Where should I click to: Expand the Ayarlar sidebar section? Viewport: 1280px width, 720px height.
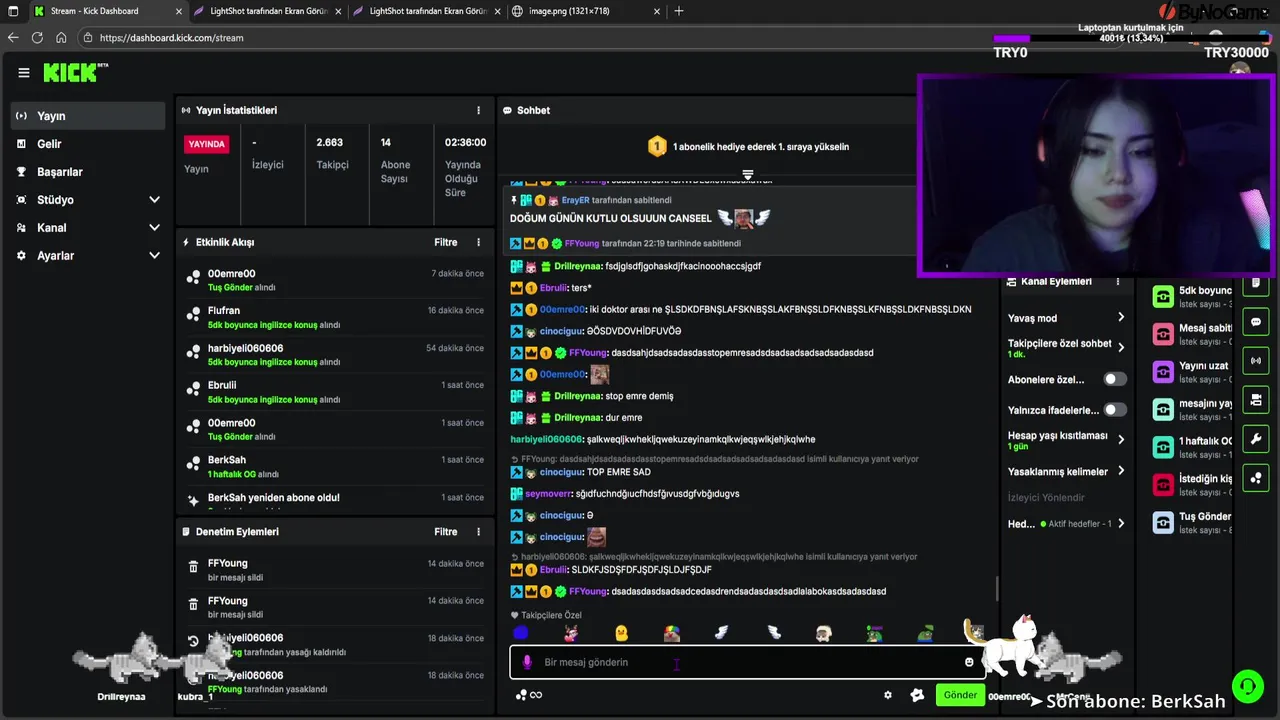click(88, 256)
